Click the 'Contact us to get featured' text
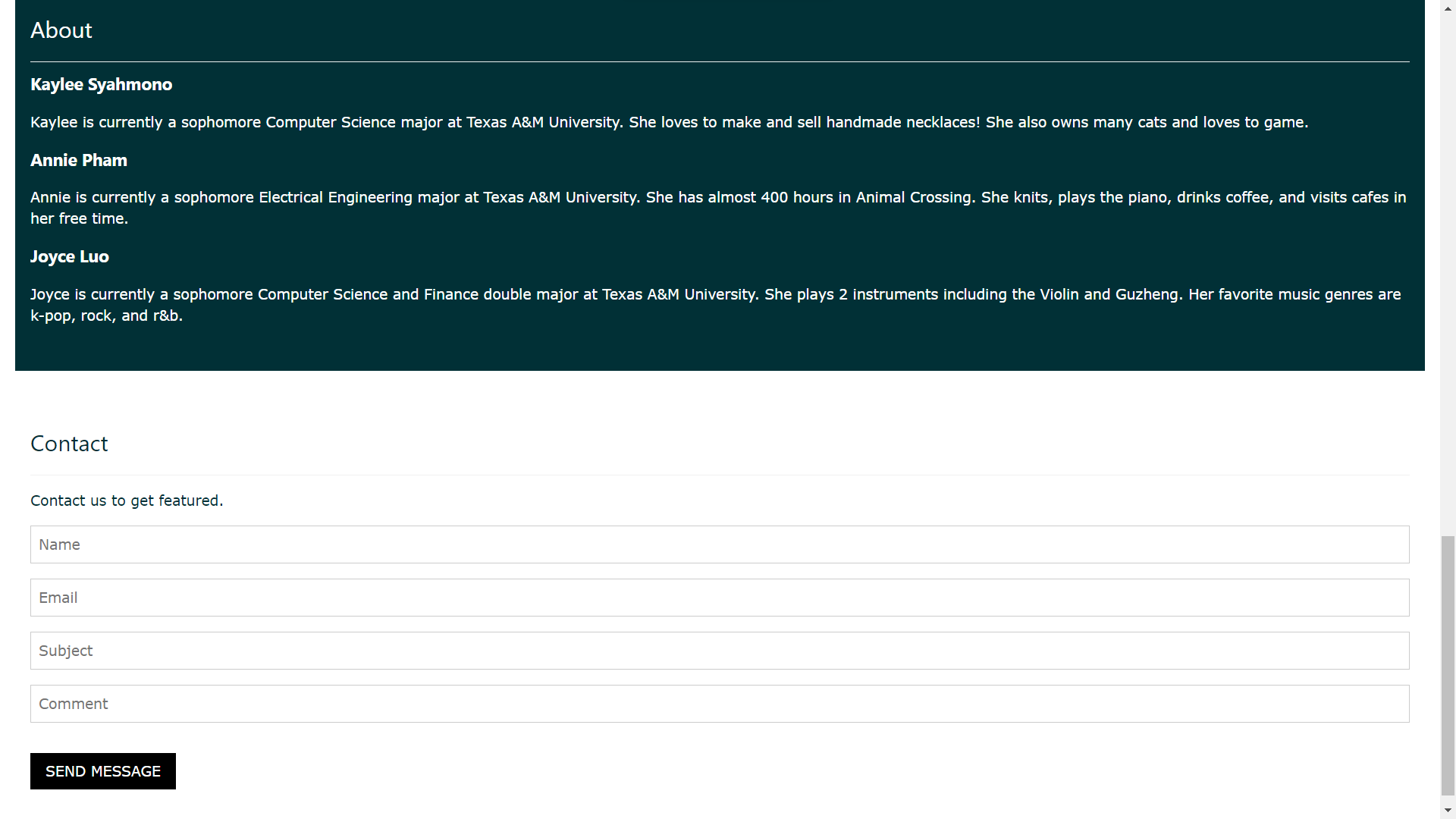Viewport: 1456px width, 819px height. tap(127, 500)
